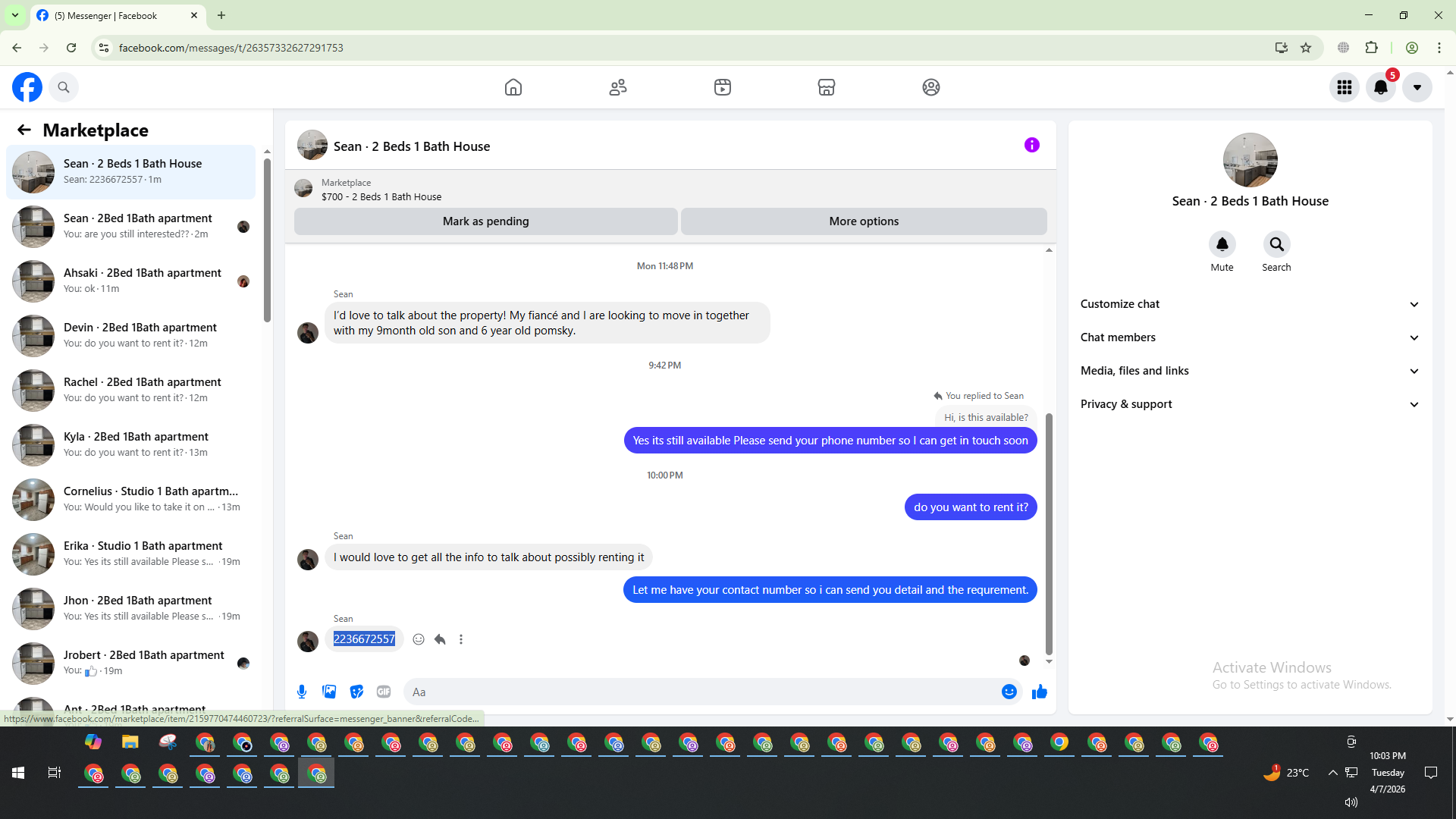The image size is (1456, 819).
Task: Open the $700 - 2 Beds 1 Bath House listing
Action: click(x=381, y=197)
